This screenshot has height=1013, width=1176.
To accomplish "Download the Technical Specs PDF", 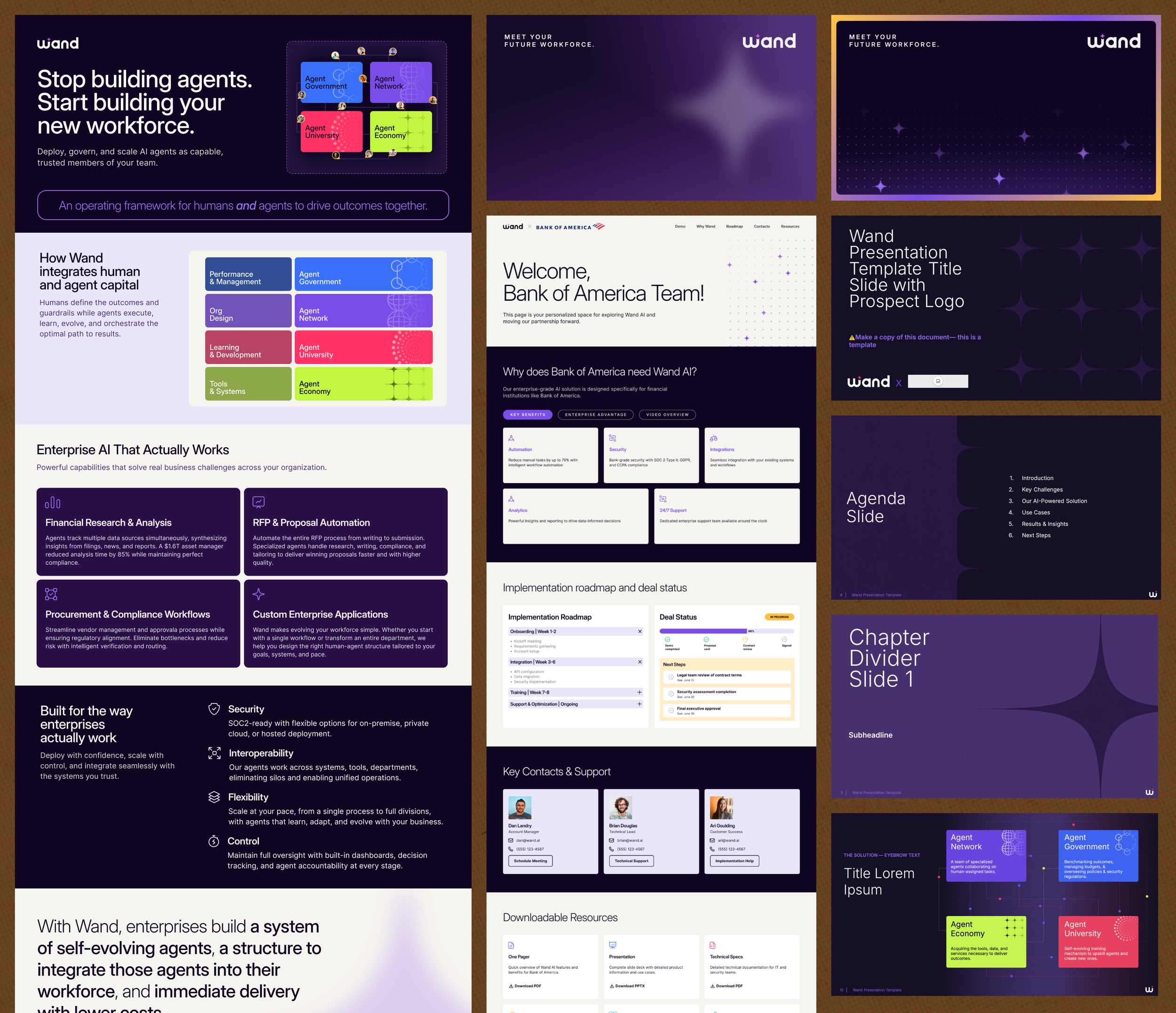I will pyautogui.click(x=726, y=986).
